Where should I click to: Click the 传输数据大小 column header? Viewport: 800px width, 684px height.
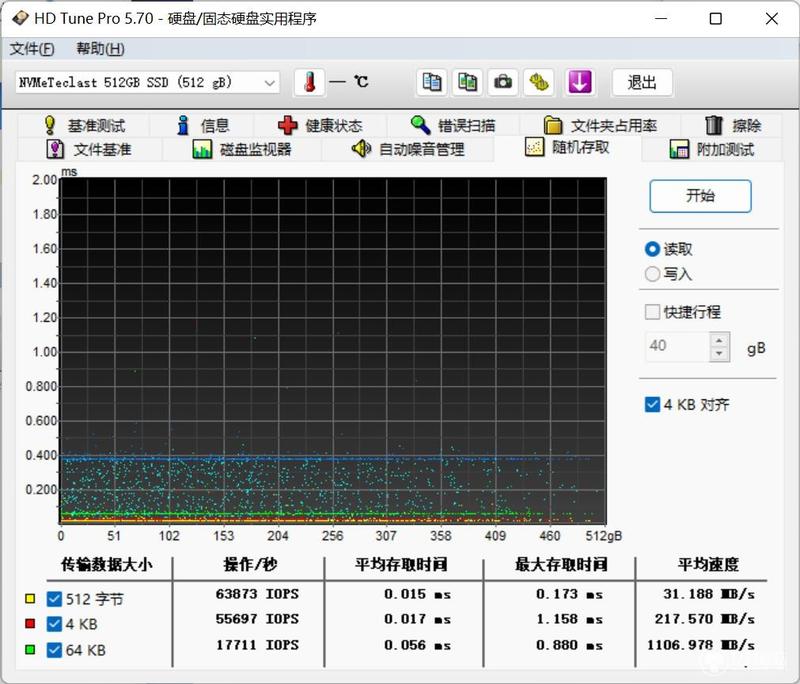coord(107,565)
